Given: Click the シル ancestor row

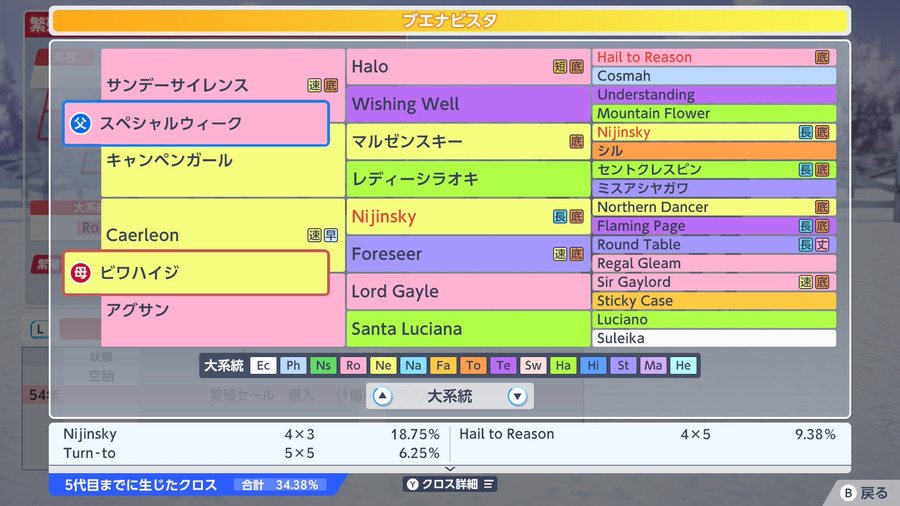Looking at the screenshot, I should click(x=714, y=151).
